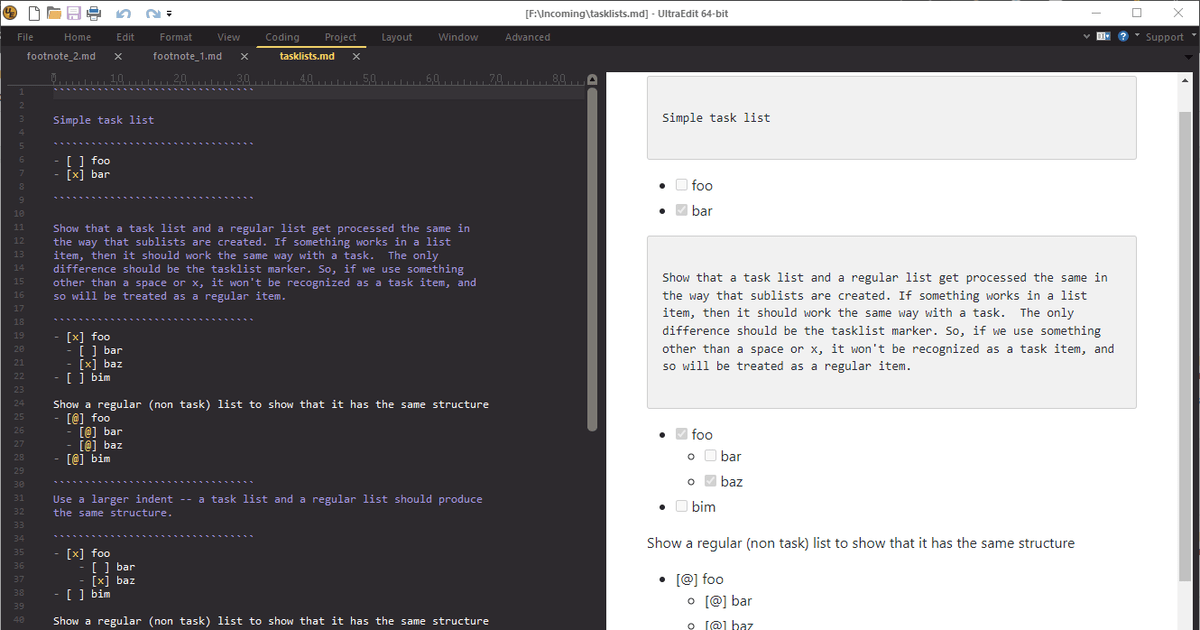1200x630 pixels.
Task: Open the layout selector dropdown near Help
Action: click(x=1104, y=37)
